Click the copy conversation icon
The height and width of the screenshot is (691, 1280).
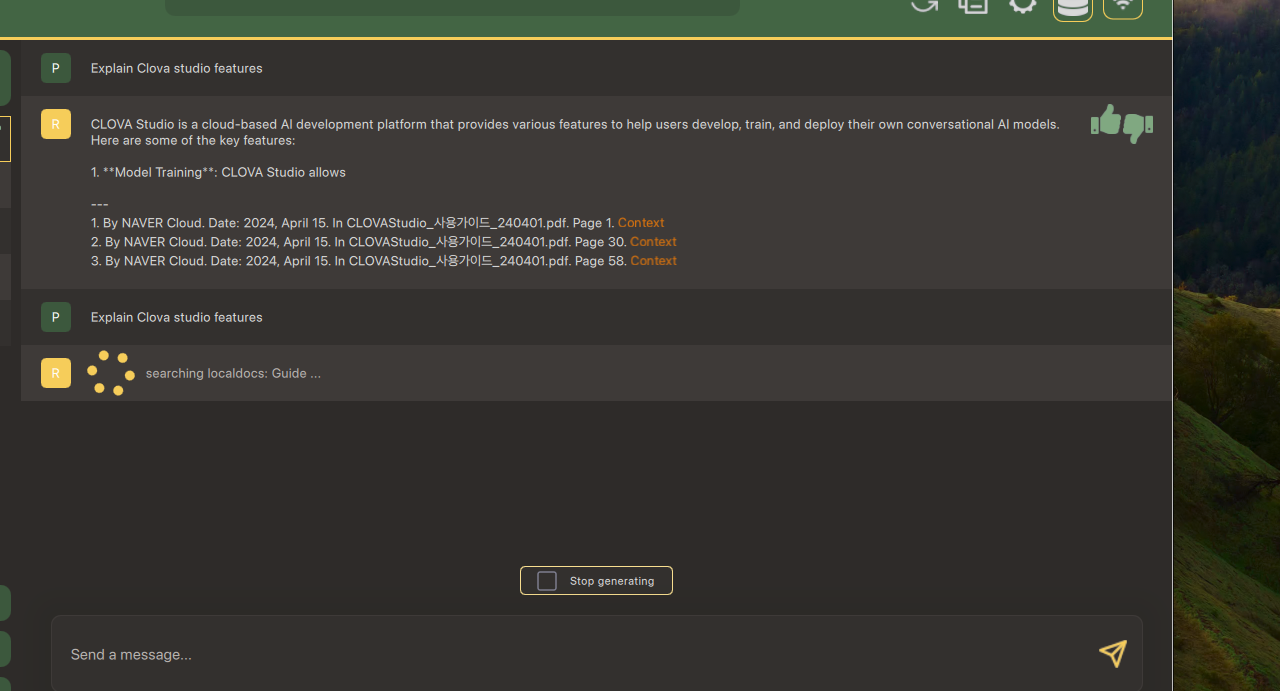973,5
